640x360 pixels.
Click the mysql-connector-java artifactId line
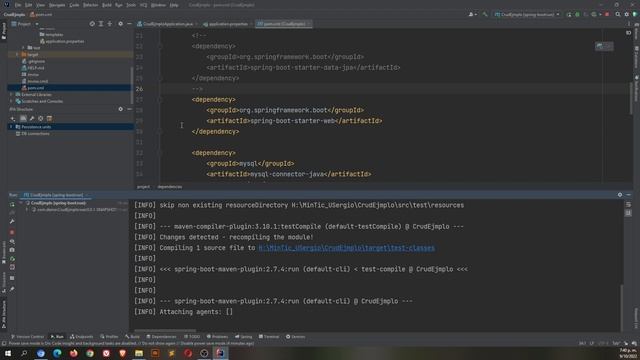289,174
